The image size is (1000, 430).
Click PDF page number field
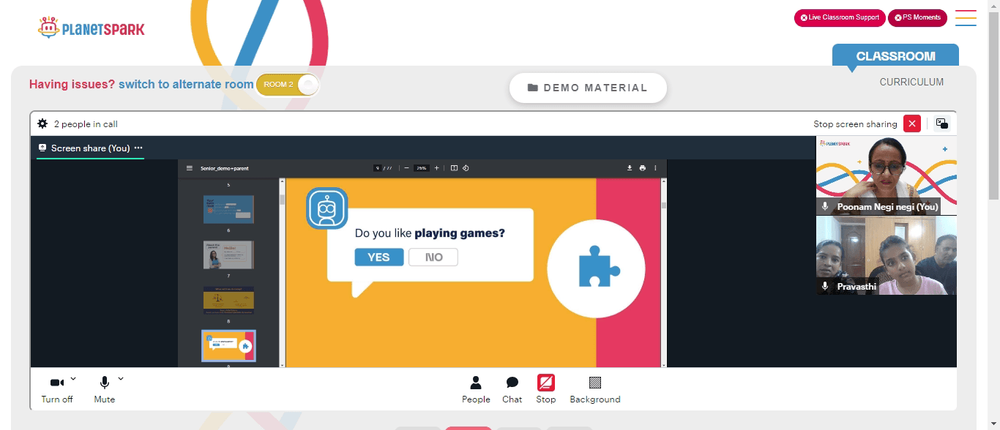(378, 168)
